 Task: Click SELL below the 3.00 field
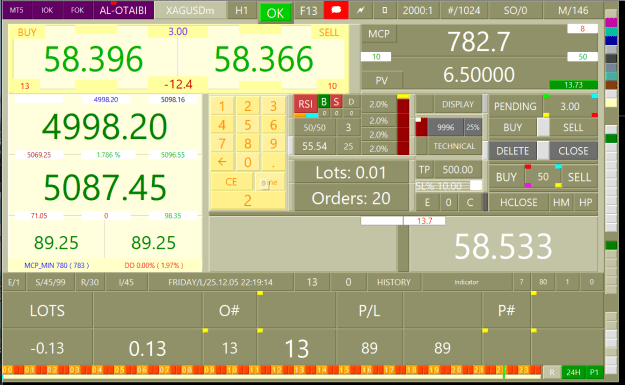click(573, 128)
